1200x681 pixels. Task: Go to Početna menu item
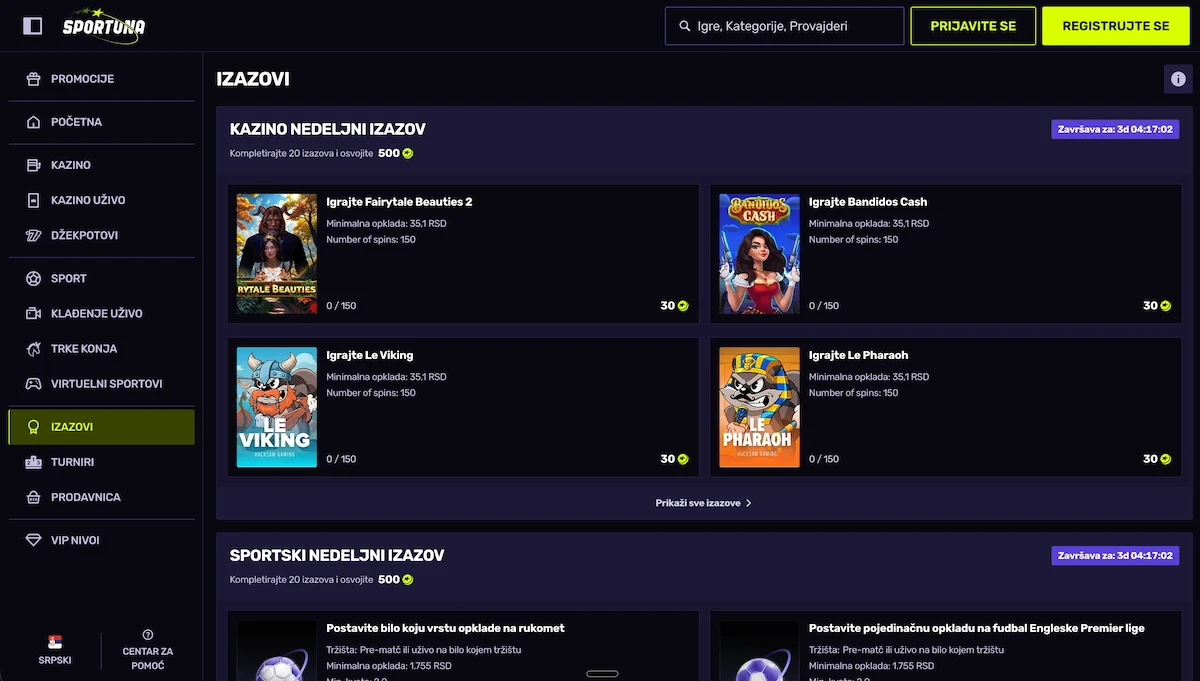coord(101,122)
